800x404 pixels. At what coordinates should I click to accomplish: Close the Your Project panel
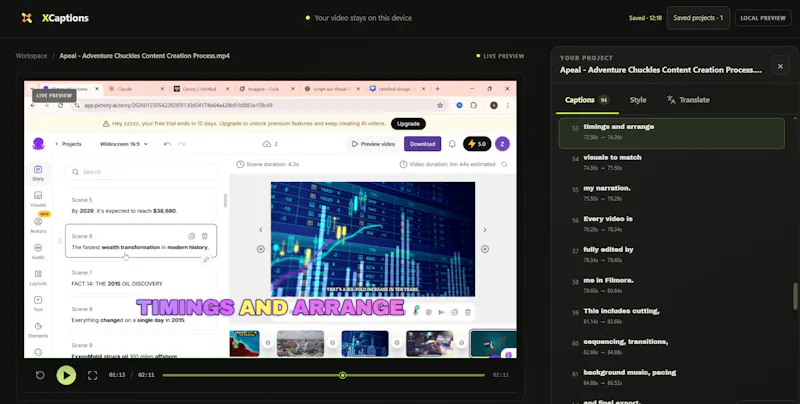pos(780,66)
